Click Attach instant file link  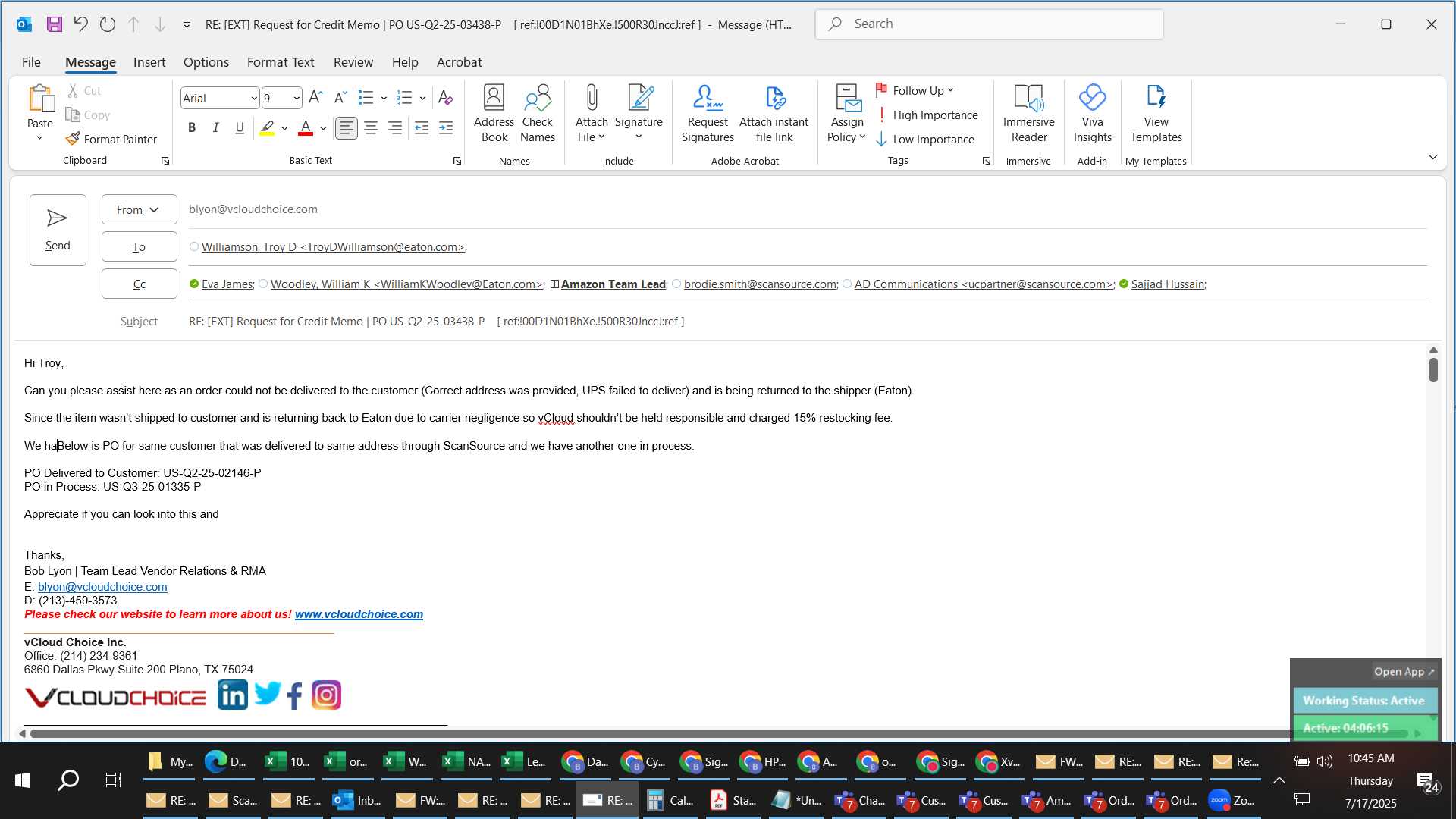[x=773, y=114]
